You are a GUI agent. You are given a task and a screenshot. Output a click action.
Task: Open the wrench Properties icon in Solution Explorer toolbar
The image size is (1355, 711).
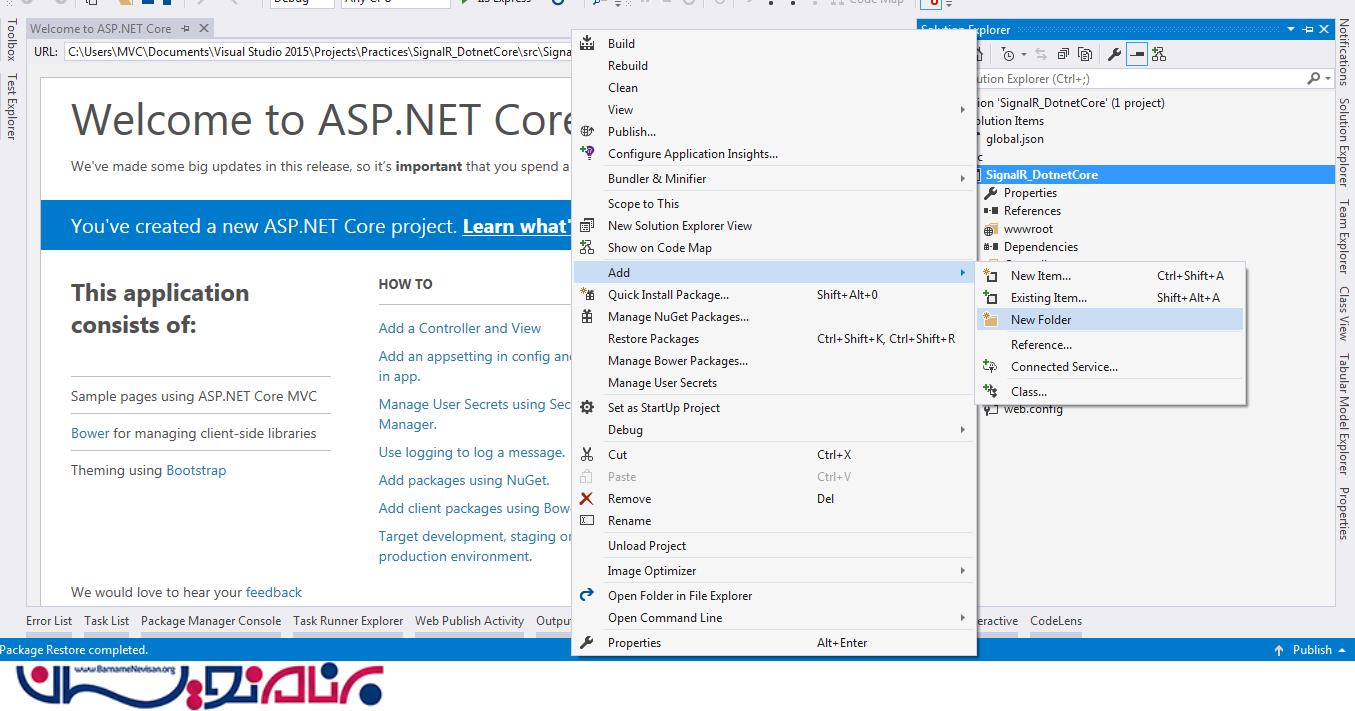pyautogui.click(x=1113, y=54)
